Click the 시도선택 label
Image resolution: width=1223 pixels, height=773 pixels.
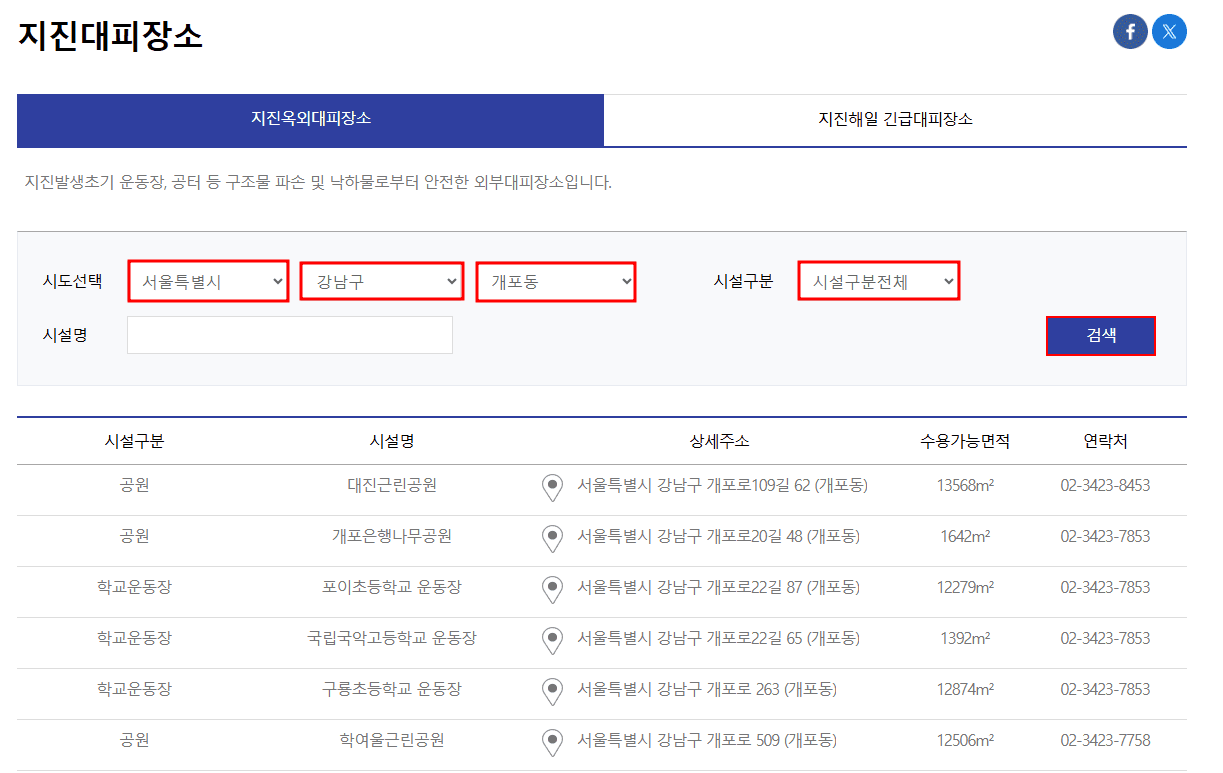pos(72,281)
